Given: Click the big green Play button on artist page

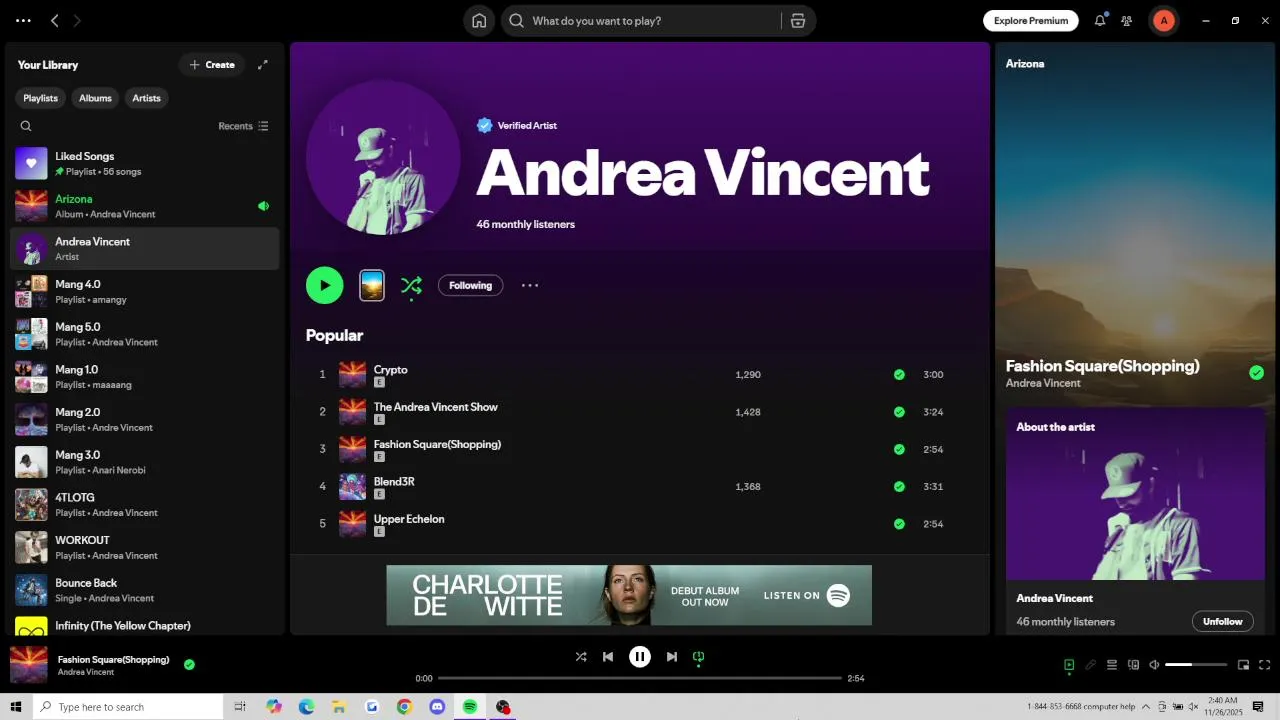Looking at the screenshot, I should point(324,285).
